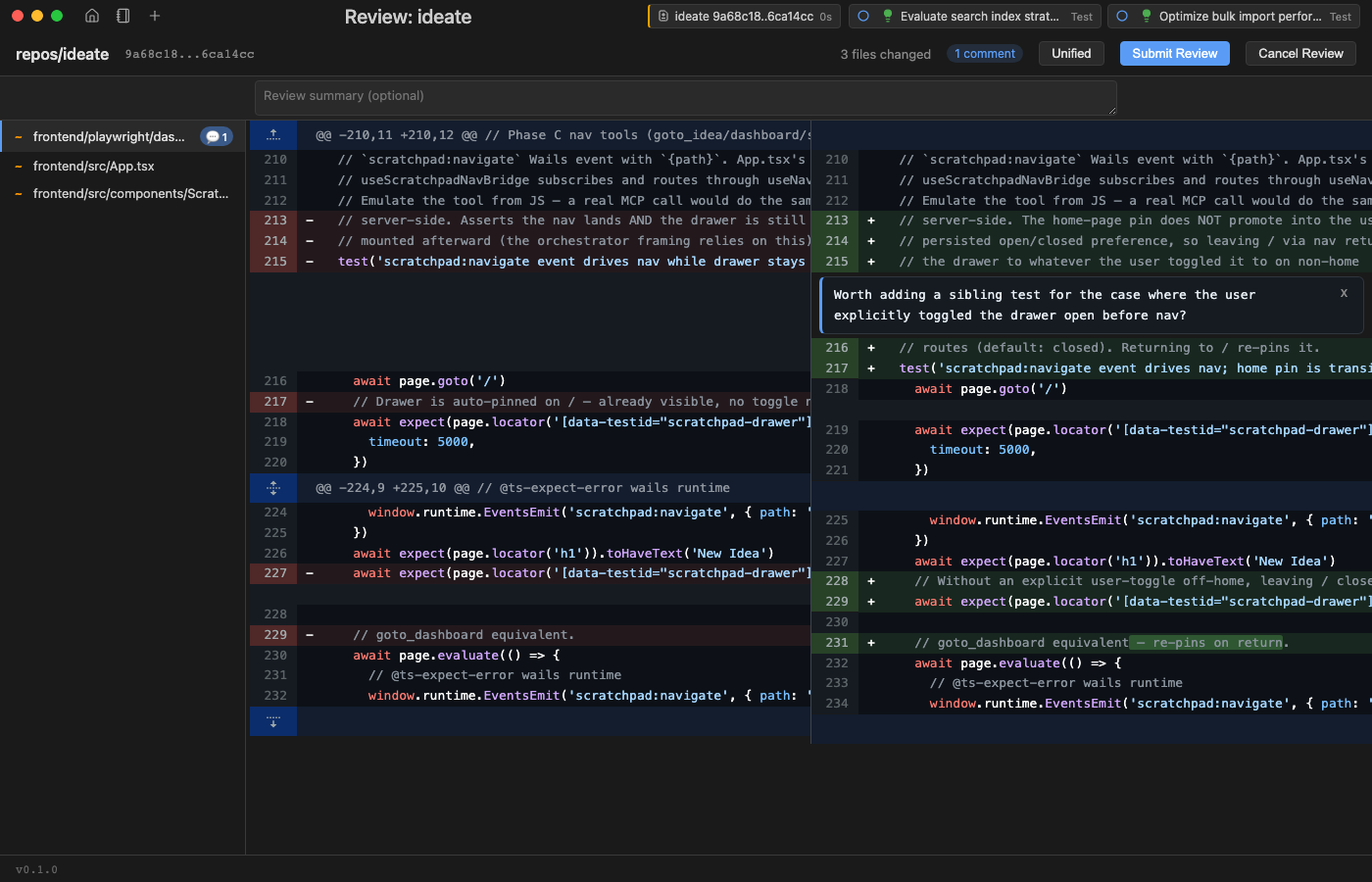Click plus marker on right line 229
Screen dimensions: 1372x882
point(871,602)
